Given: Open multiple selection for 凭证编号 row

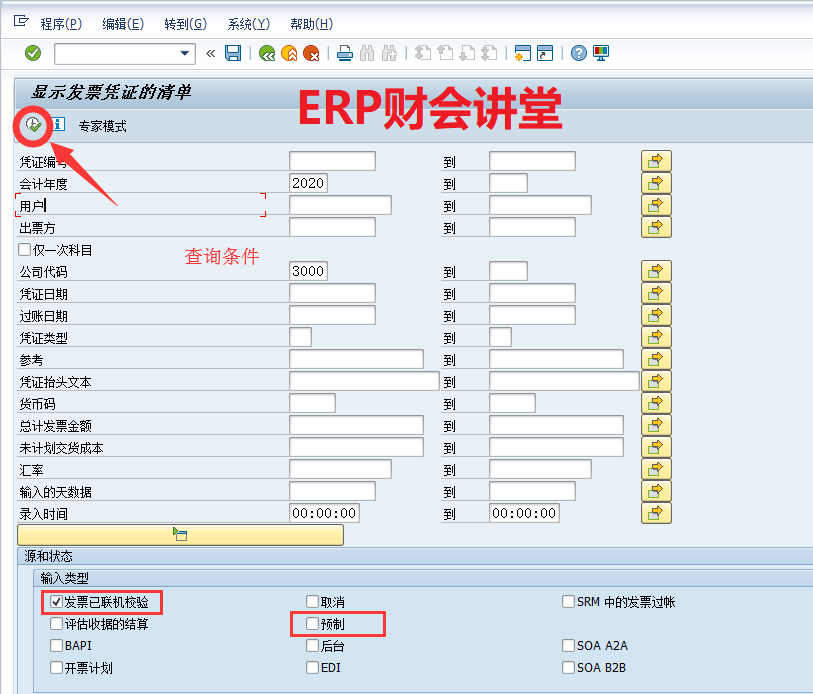Looking at the screenshot, I should 655,161.
